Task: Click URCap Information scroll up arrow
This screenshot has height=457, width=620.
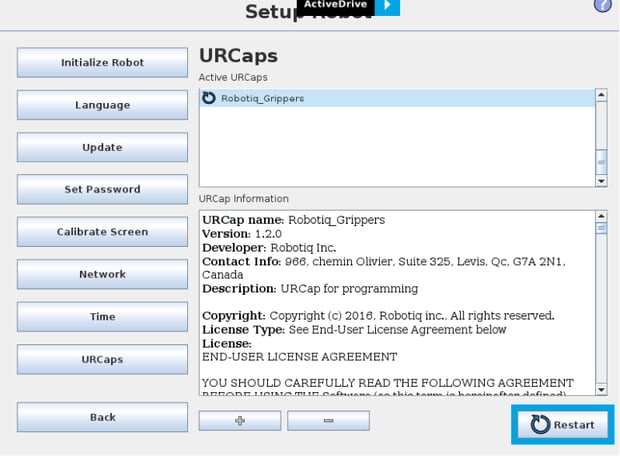Action: click(x=601, y=216)
